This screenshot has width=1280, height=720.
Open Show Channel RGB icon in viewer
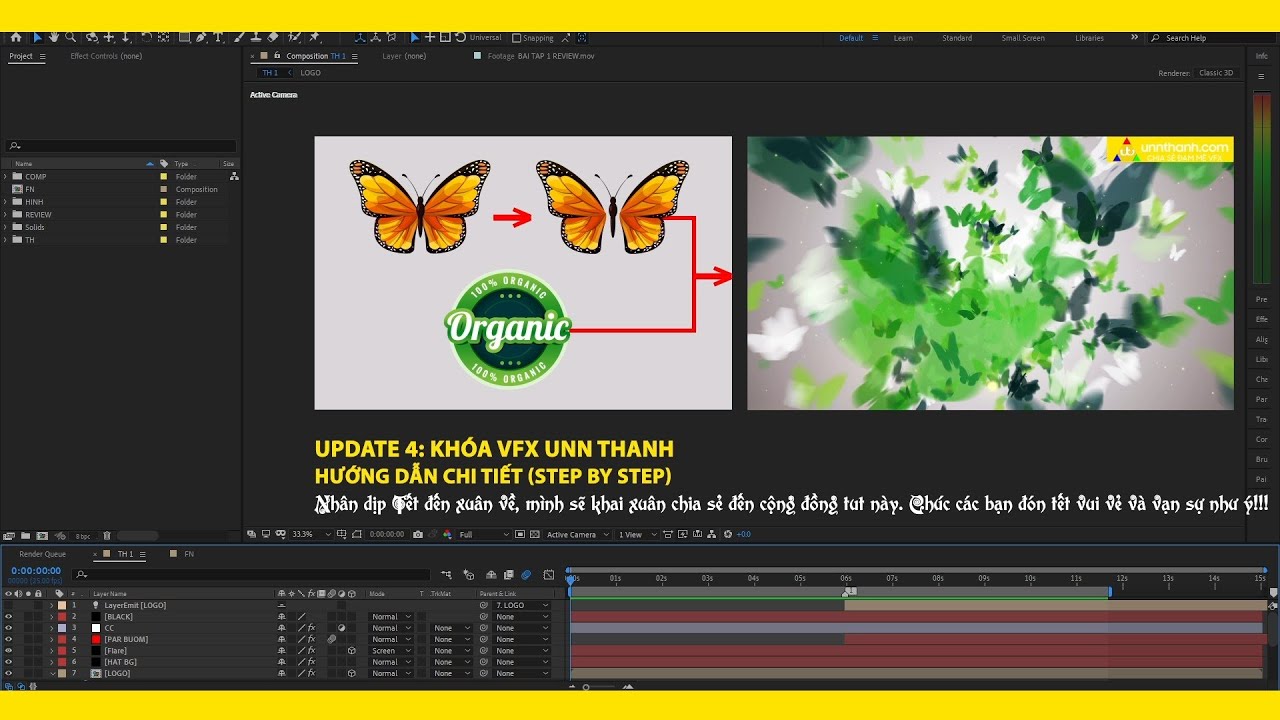click(x=447, y=534)
